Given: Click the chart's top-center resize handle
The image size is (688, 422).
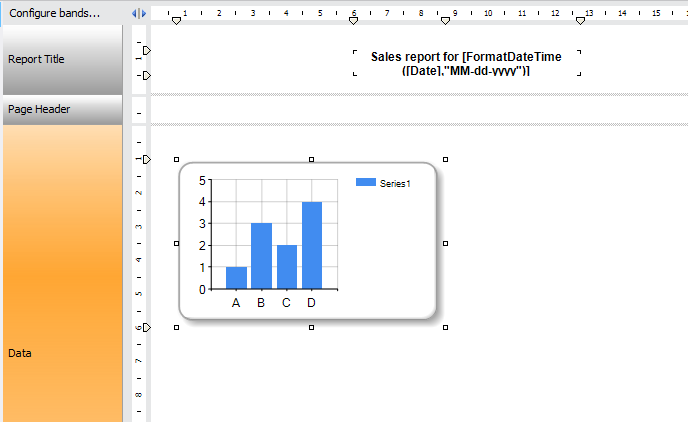Looking at the screenshot, I should (x=312, y=160).
